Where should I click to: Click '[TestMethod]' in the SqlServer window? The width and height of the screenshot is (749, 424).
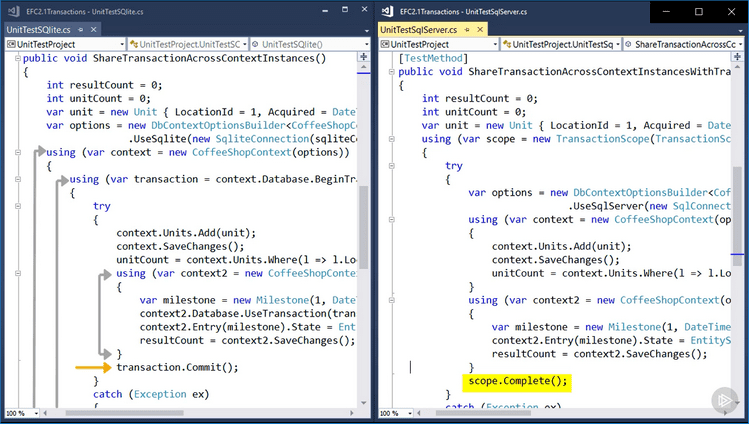point(433,58)
